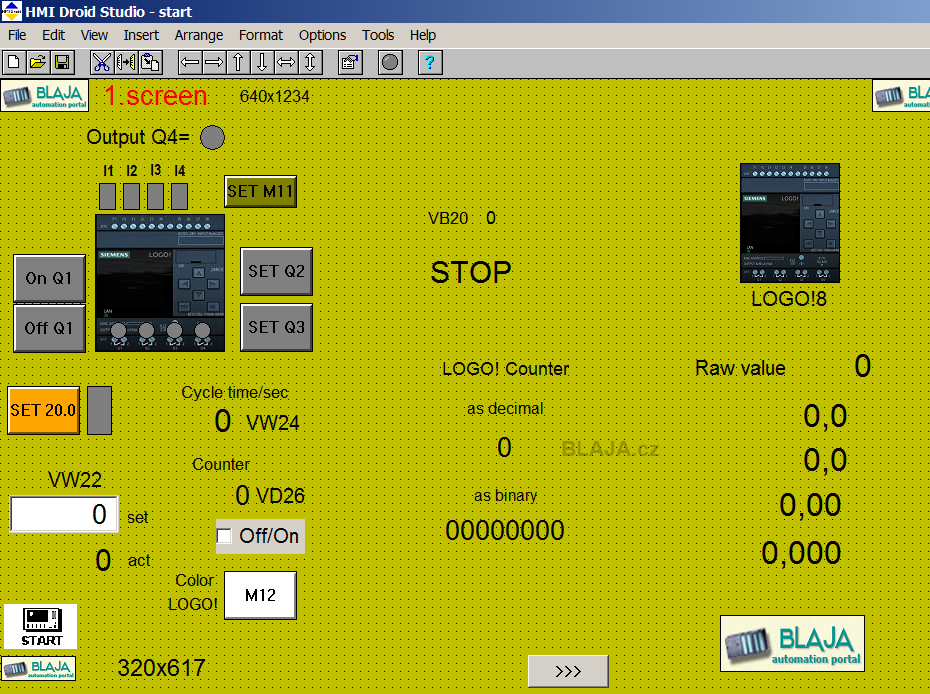Select the LOGO!8 module image
Screen dimensions: 930x694
tap(790, 223)
